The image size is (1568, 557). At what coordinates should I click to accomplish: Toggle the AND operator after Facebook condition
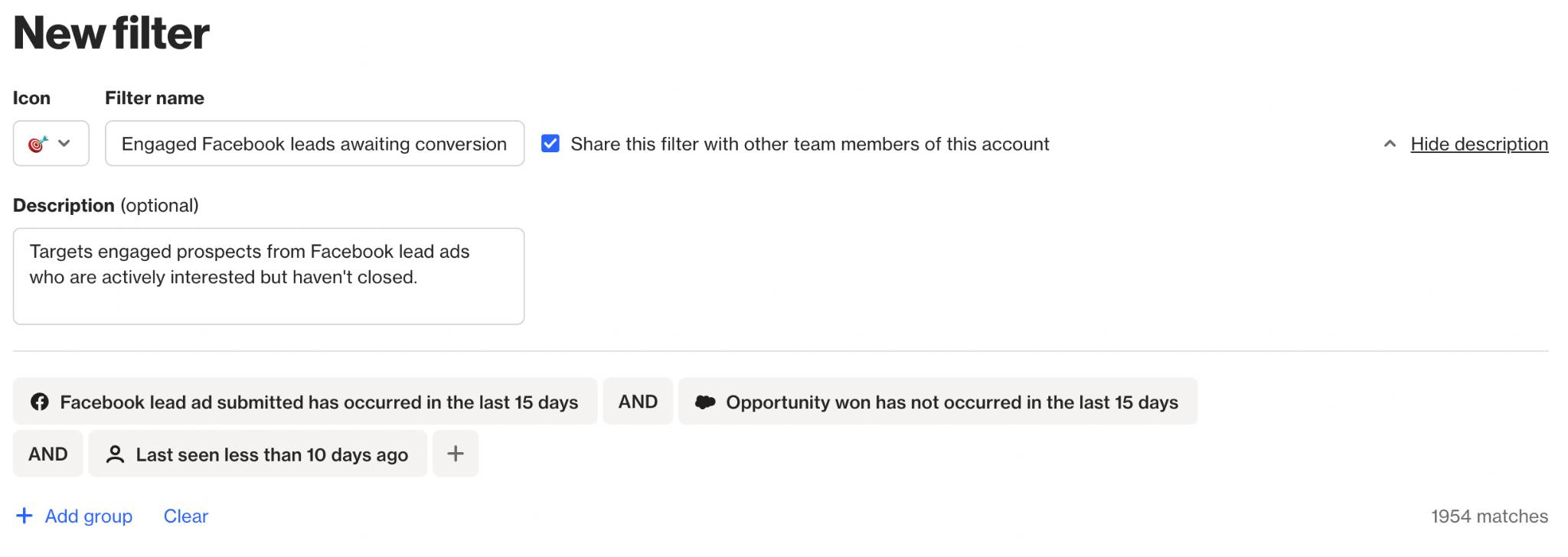tap(638, 402)
